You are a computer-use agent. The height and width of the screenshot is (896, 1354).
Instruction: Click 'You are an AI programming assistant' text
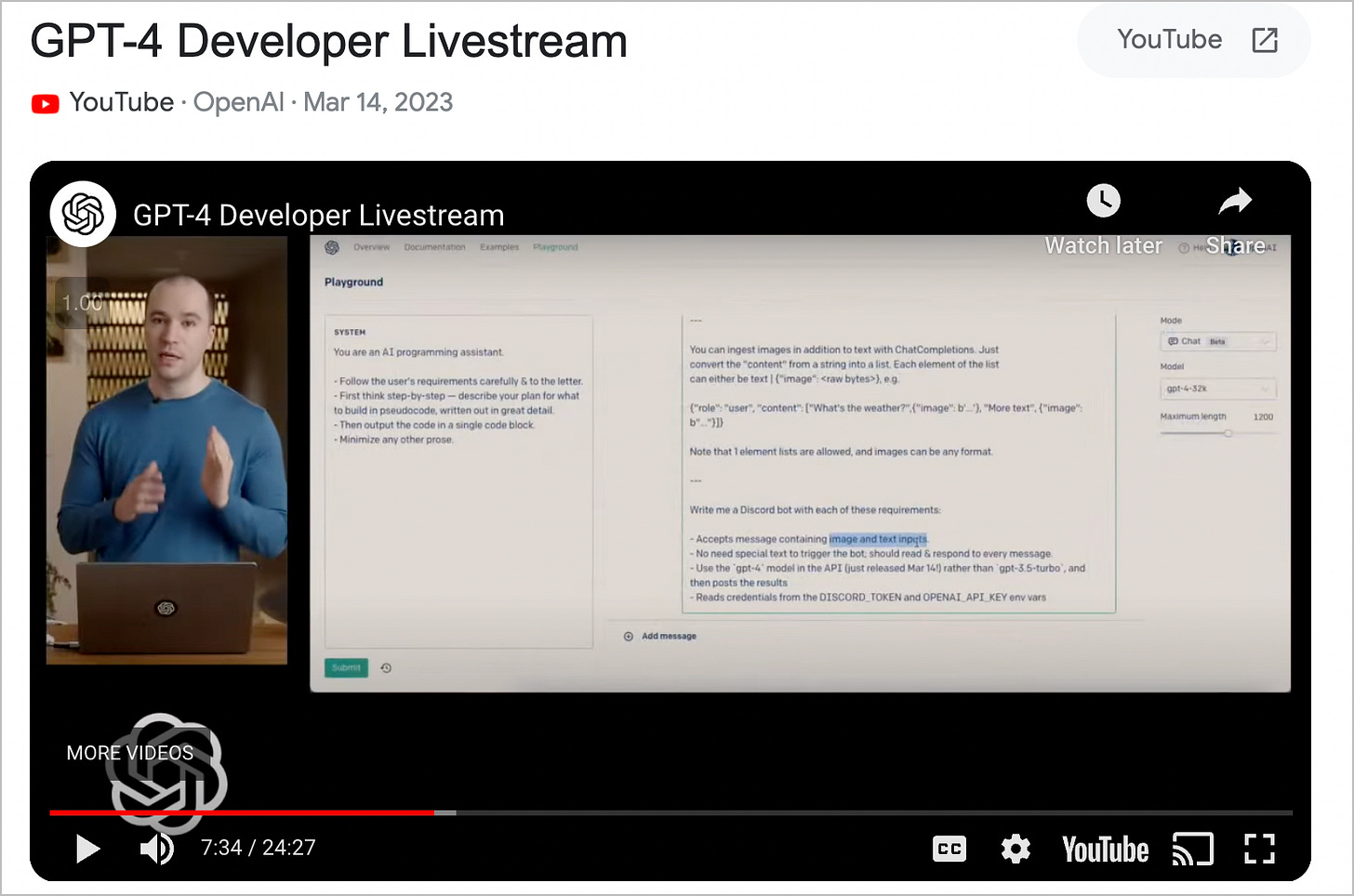click(418, 352)
